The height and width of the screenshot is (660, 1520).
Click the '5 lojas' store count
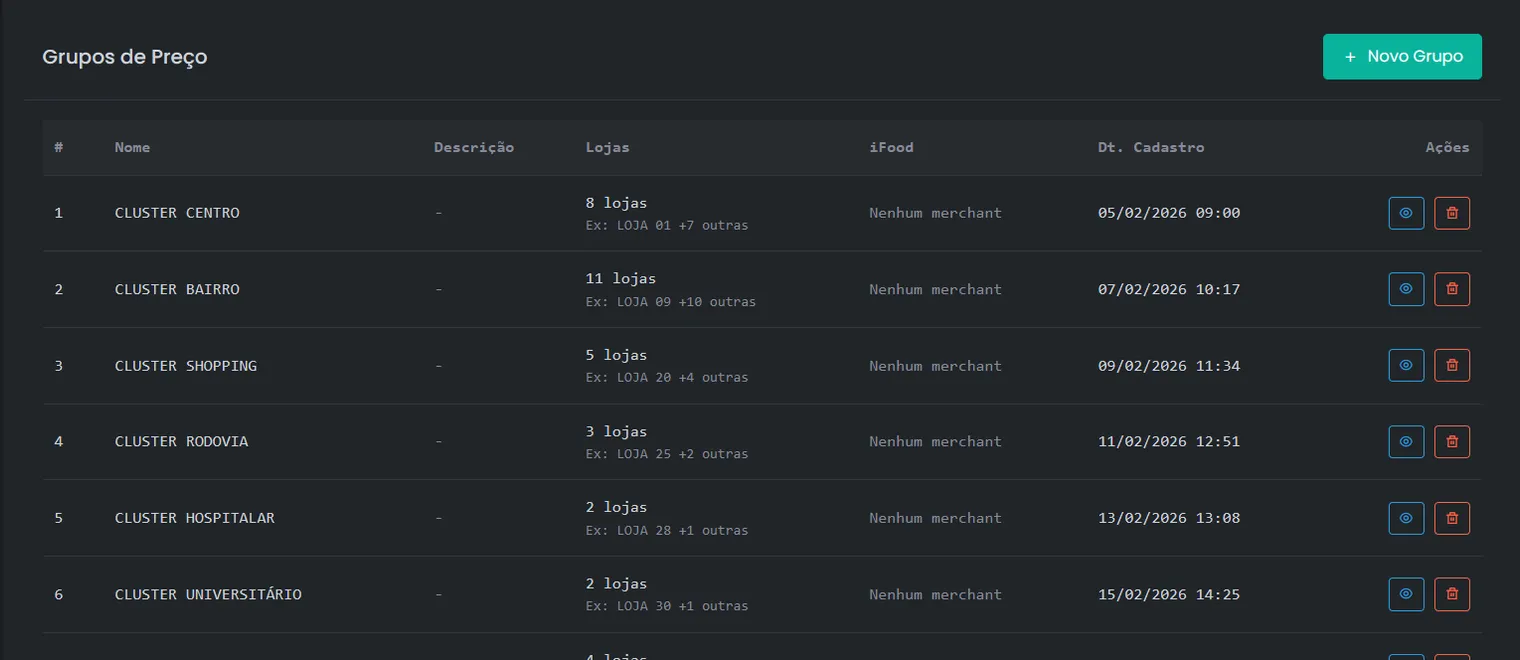616,355
